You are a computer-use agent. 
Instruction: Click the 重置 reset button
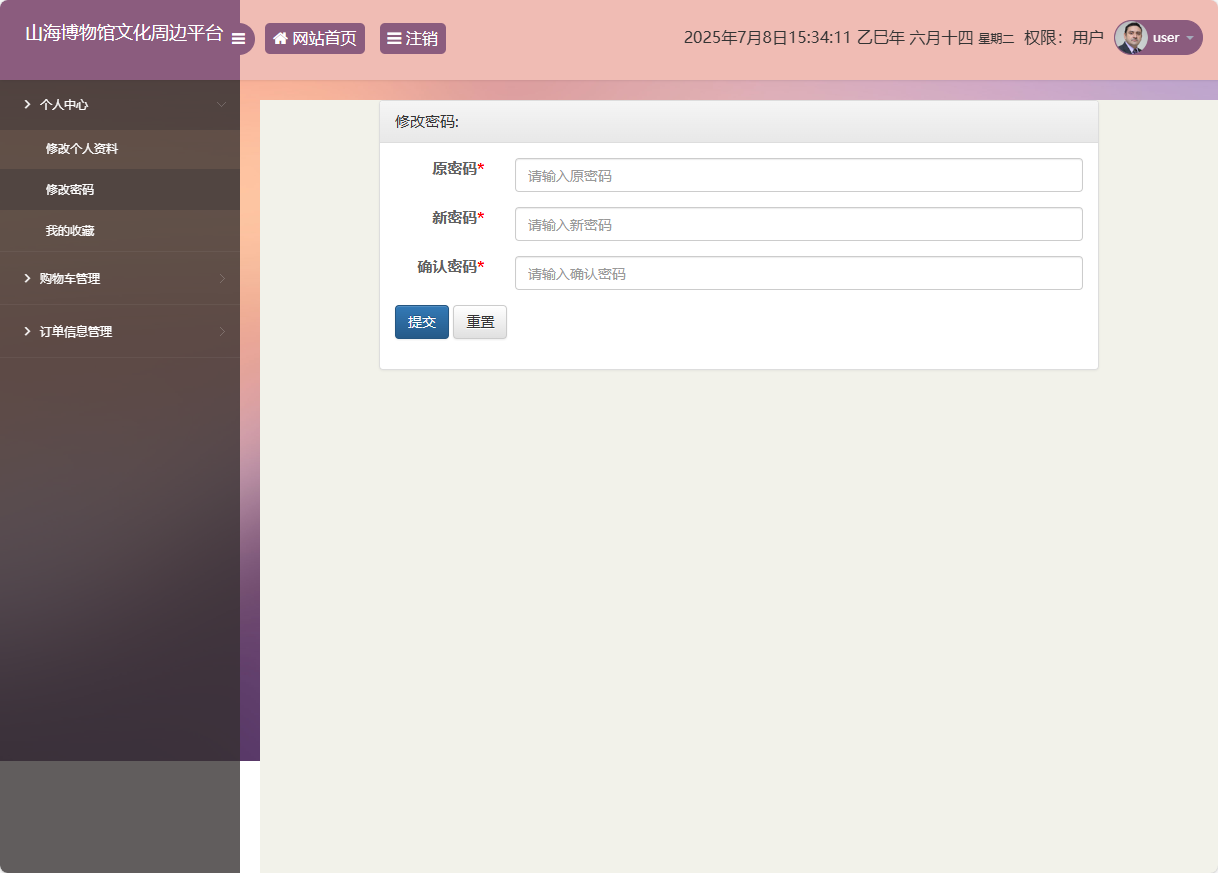(x=480, y=322)
